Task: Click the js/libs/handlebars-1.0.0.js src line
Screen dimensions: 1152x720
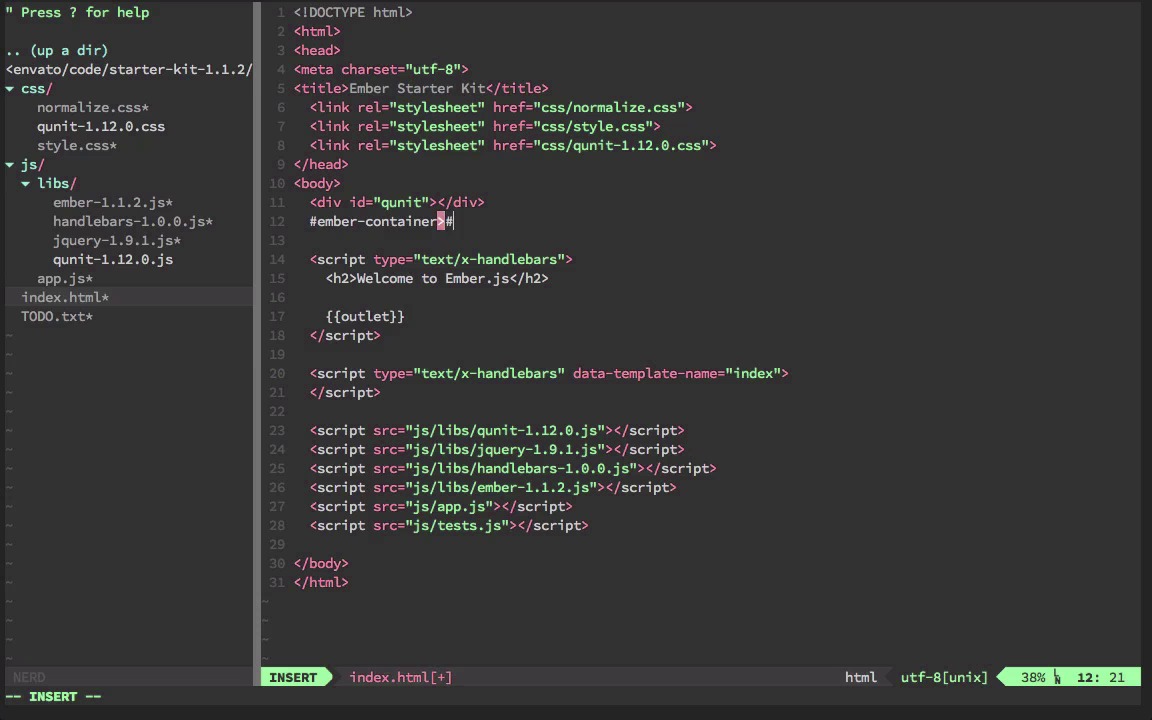Action: 513,469
